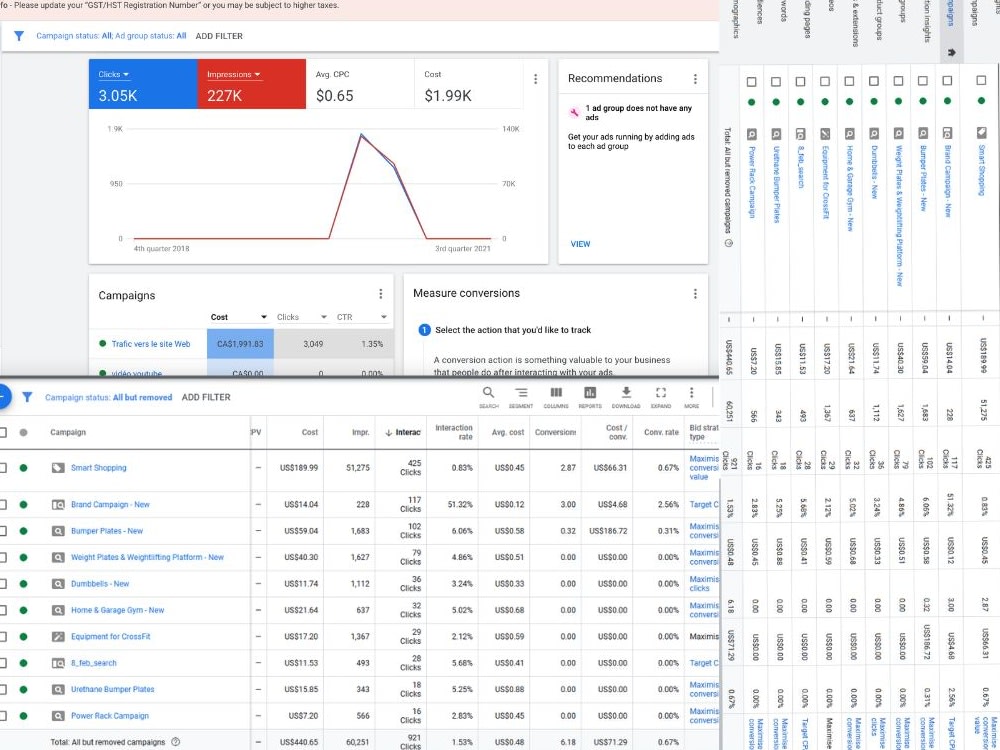Tick checkbox for Brand Campaign - New row
This screenshot has height=750, width=1000.
click(3, 504)
